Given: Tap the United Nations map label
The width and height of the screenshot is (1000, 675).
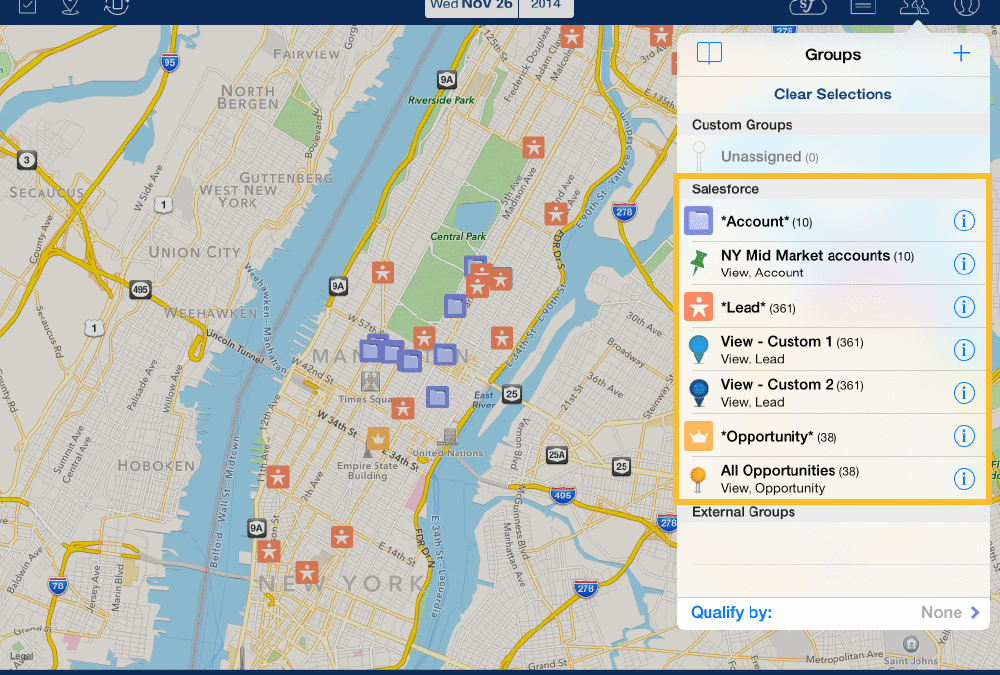Looking at the screenshot, I should pyautogui.click(x=447, y=453).
